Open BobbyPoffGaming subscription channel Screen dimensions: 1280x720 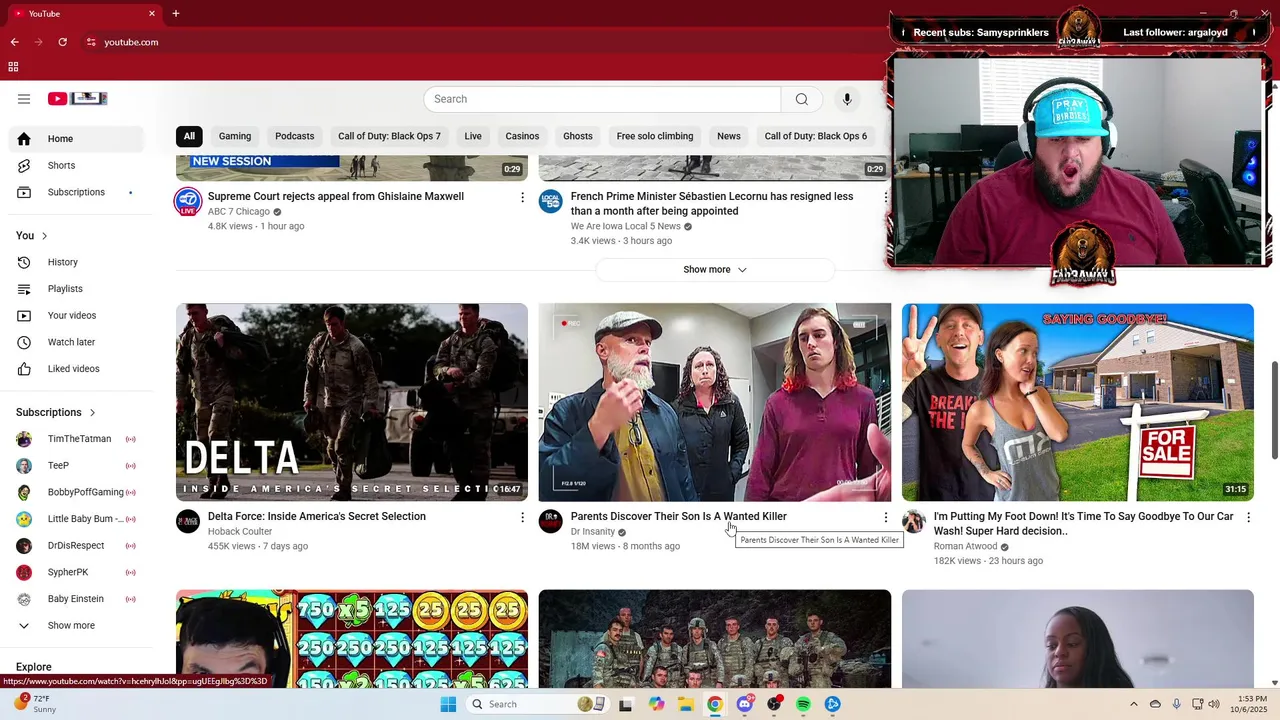click(x=76, y=492)
